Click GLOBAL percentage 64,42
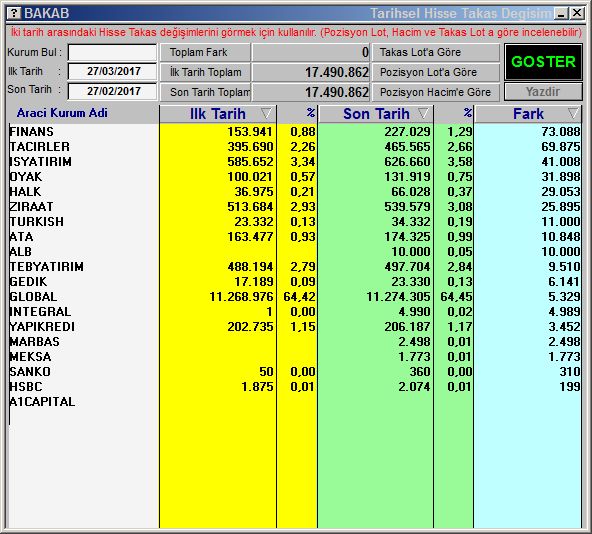This screenshot has height=534, width=592. pos(299,297)
